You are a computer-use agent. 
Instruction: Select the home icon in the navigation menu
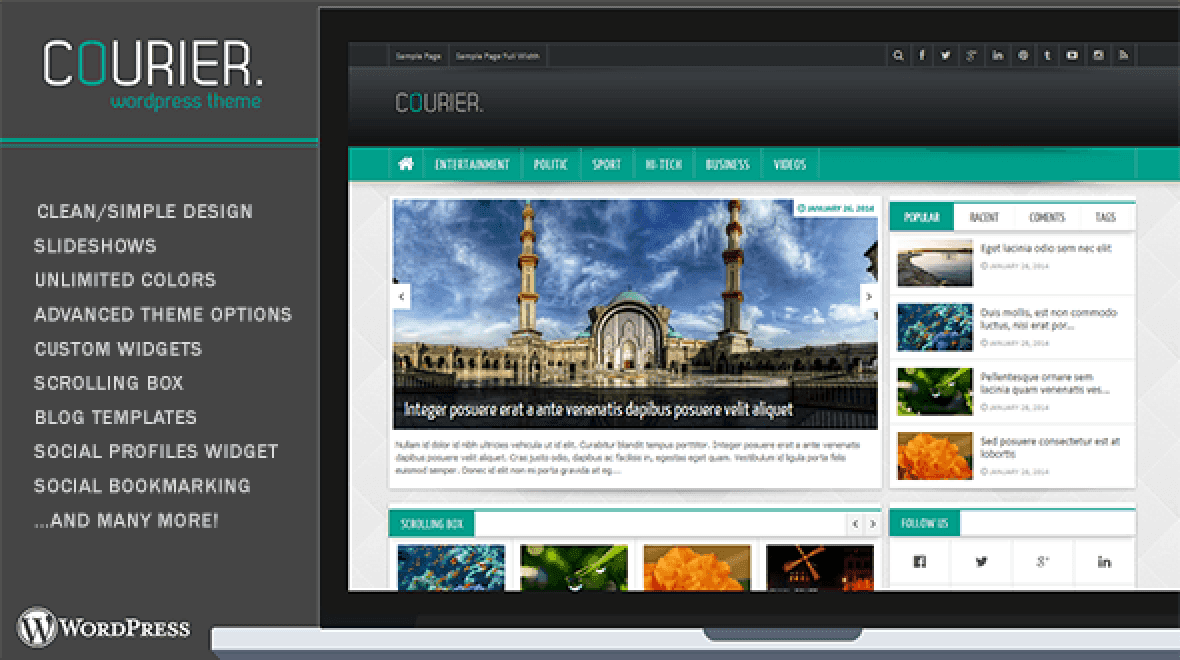(x=406, y=163)
